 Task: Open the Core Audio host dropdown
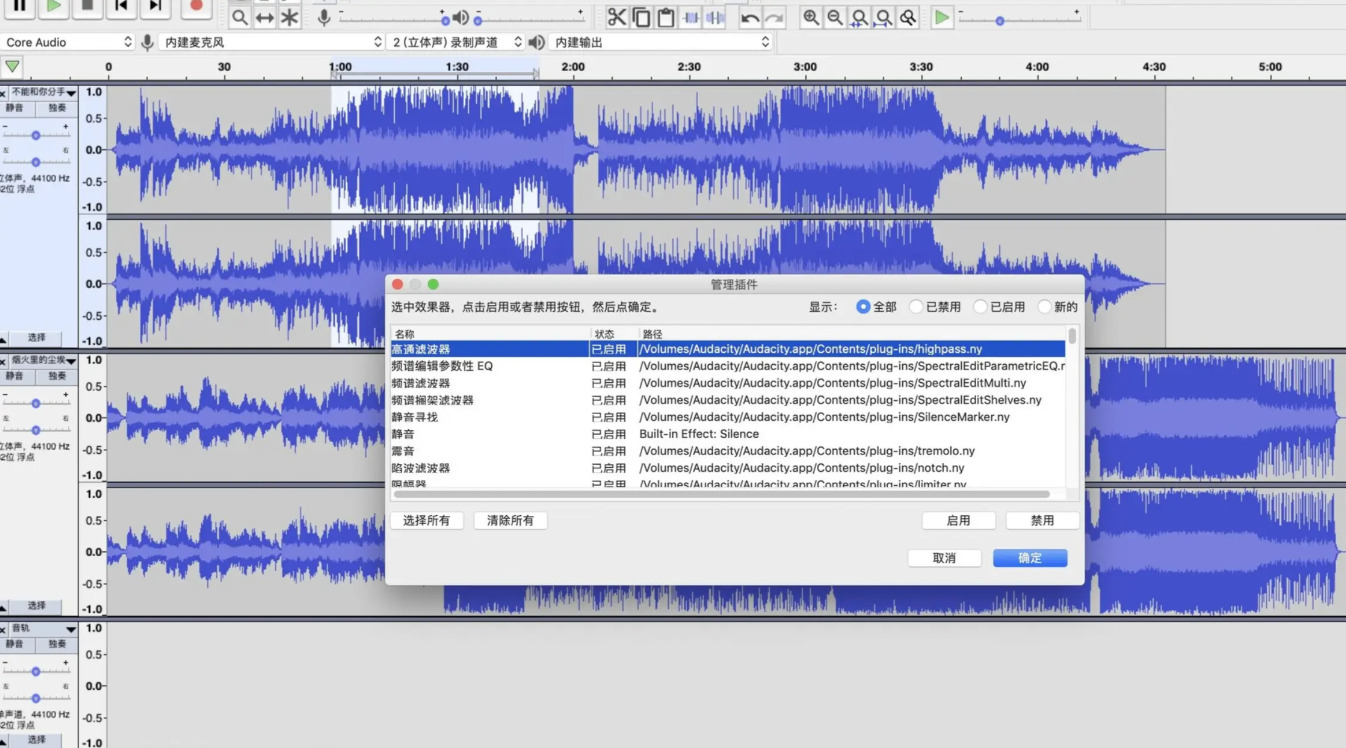tap(68, 42)
